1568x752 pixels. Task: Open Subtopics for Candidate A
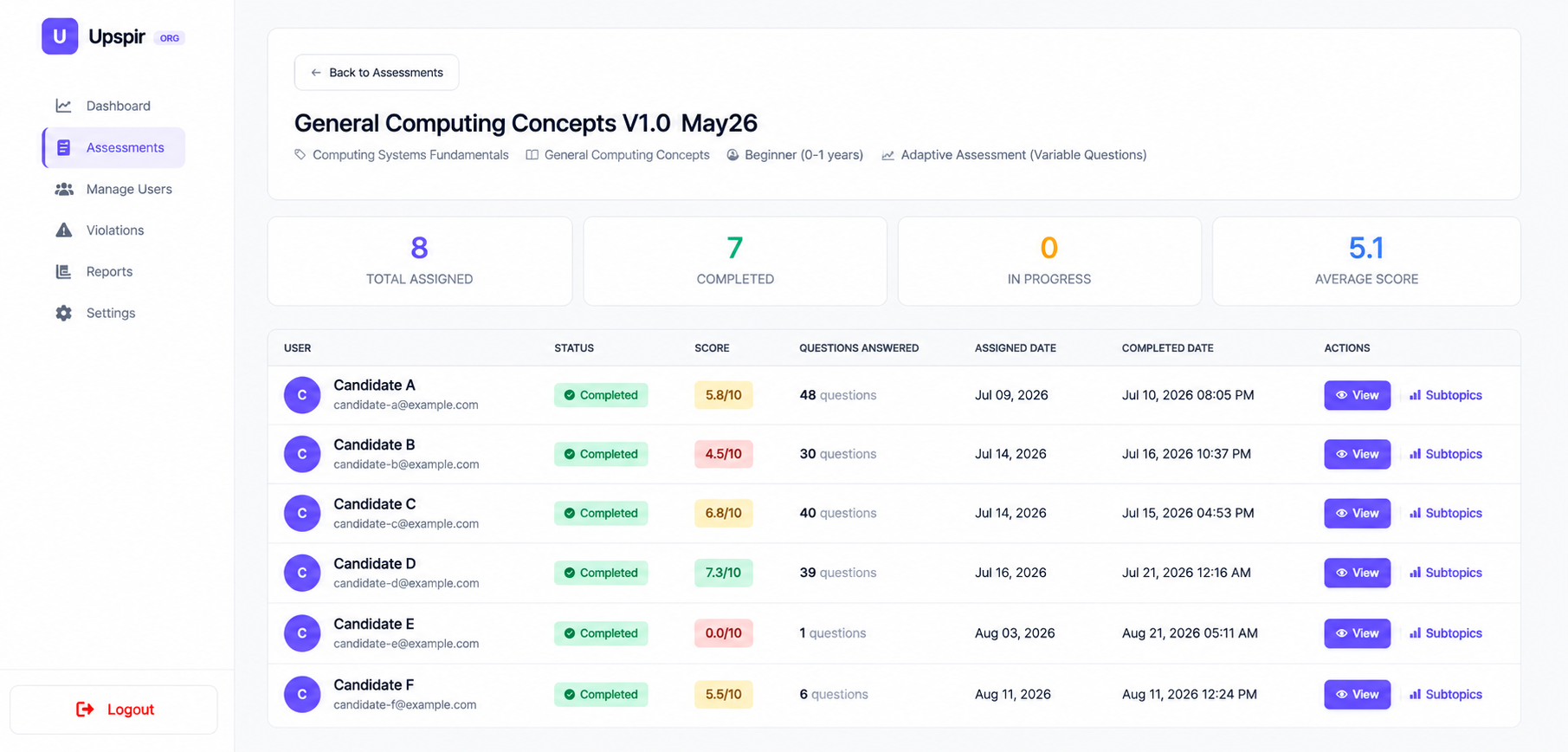pos(1445,395)
